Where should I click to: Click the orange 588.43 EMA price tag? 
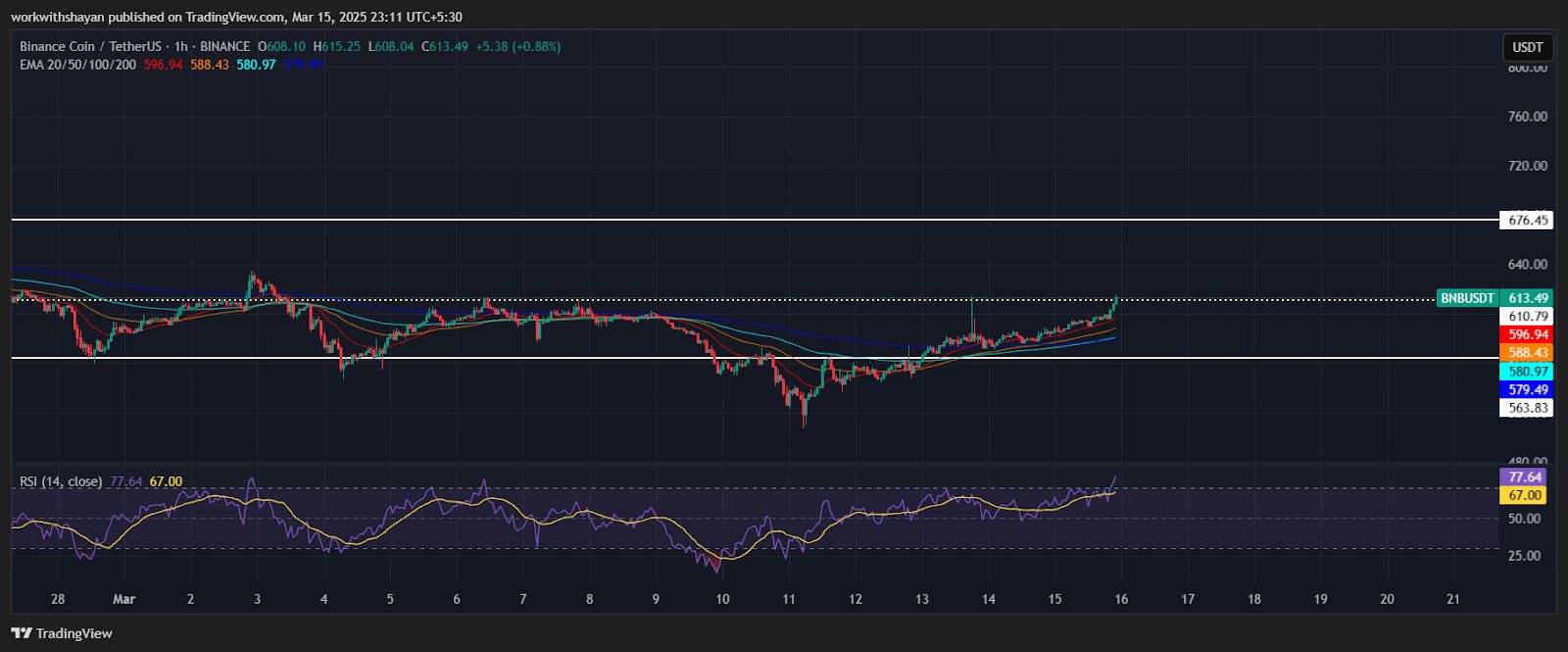pos(1528,353)
